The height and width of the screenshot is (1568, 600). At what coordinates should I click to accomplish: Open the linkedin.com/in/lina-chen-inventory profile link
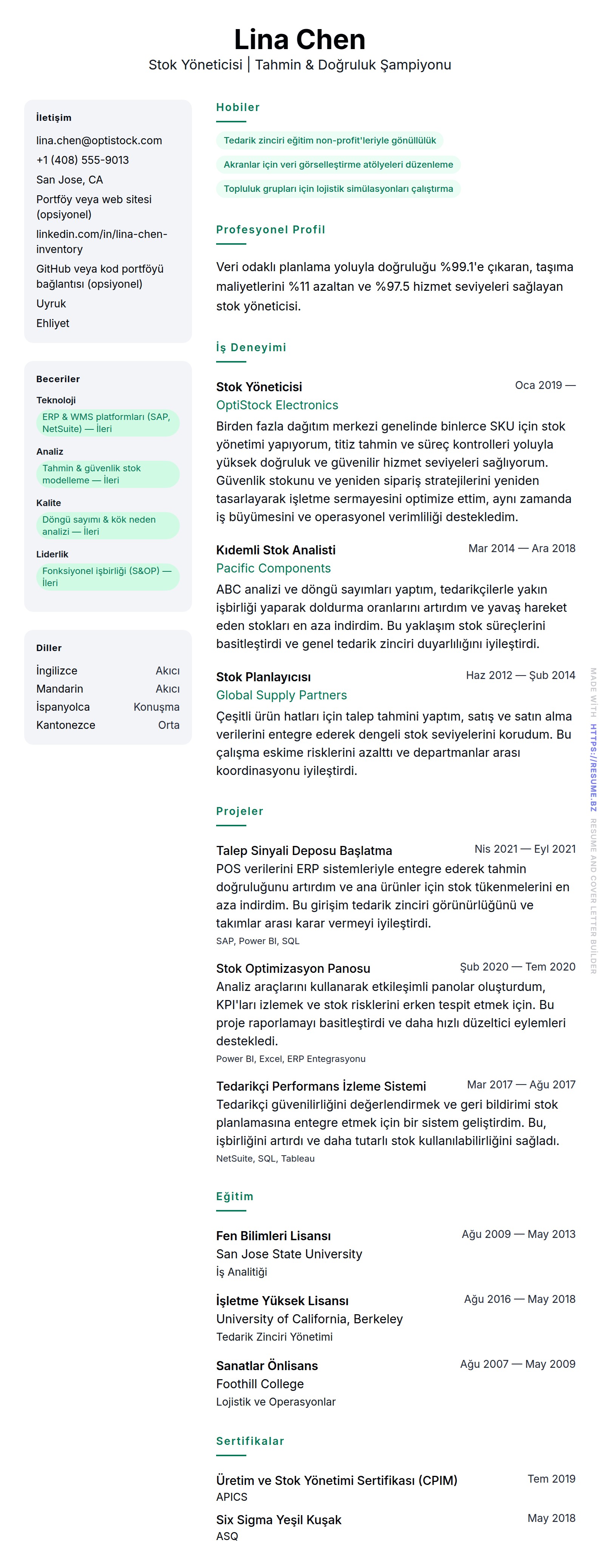101,242
